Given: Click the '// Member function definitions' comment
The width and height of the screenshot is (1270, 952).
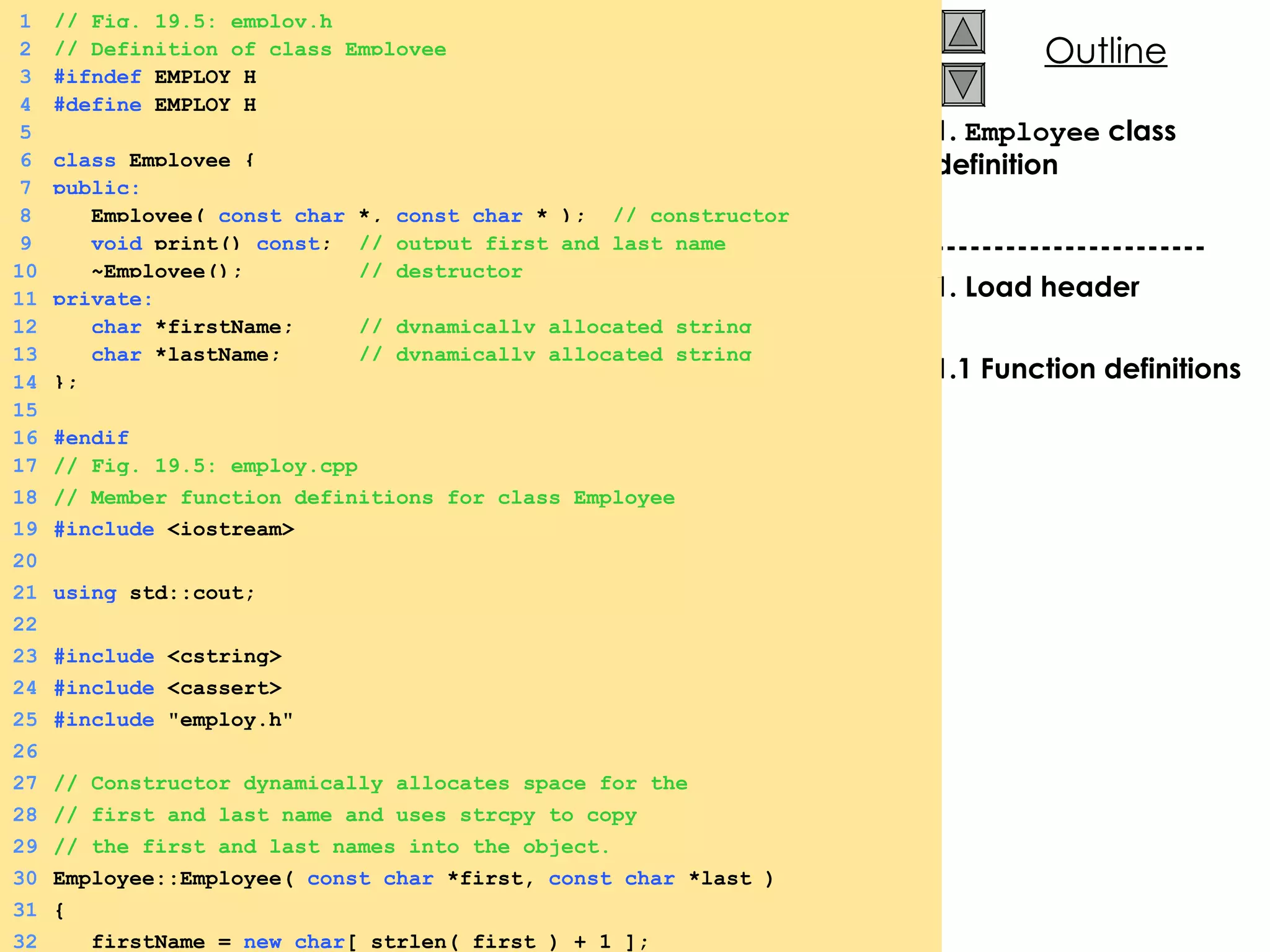Looking at the screenshot, I should (x=364, y=498).
